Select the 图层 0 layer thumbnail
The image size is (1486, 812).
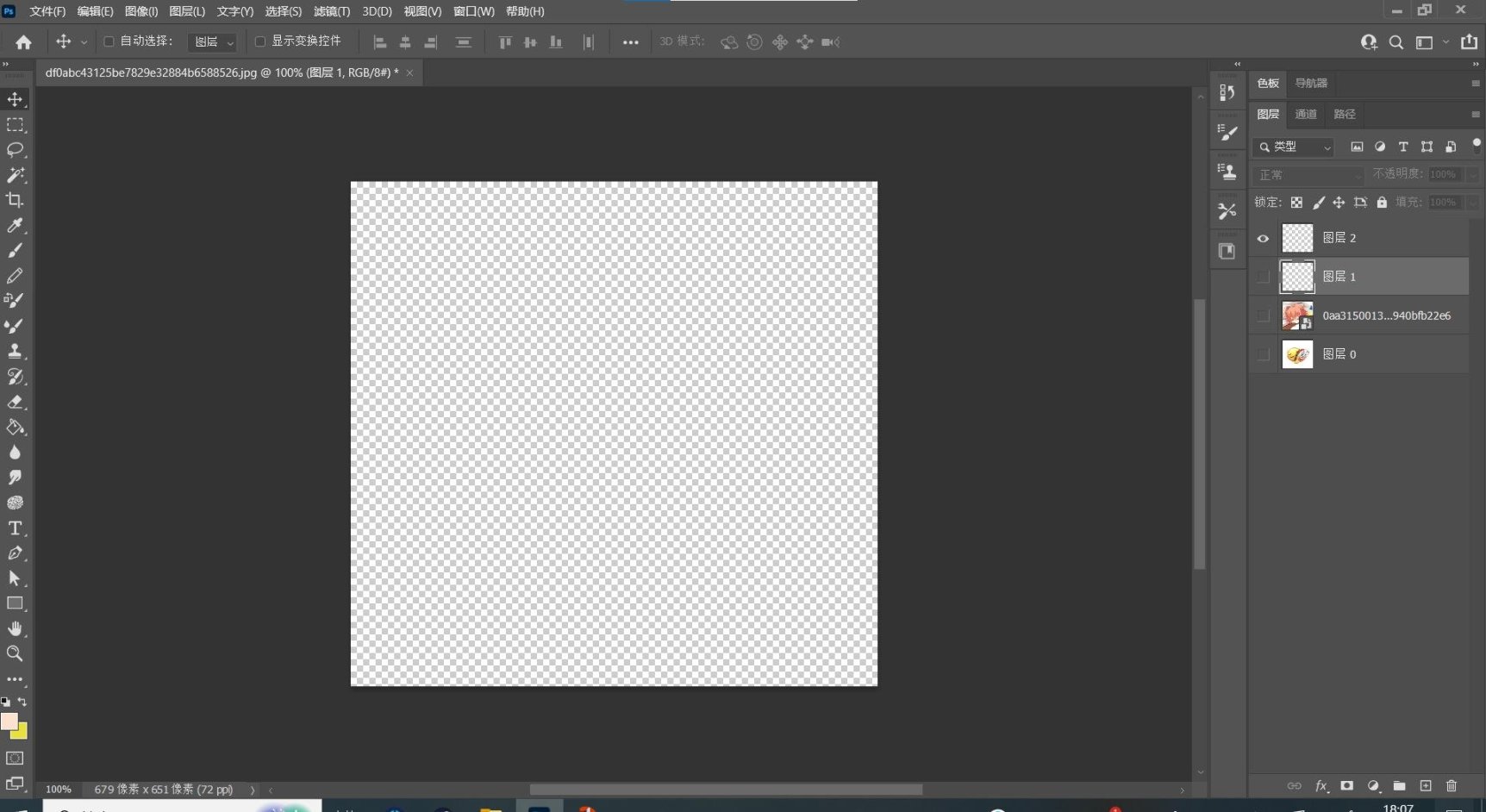pos(1297,354)
